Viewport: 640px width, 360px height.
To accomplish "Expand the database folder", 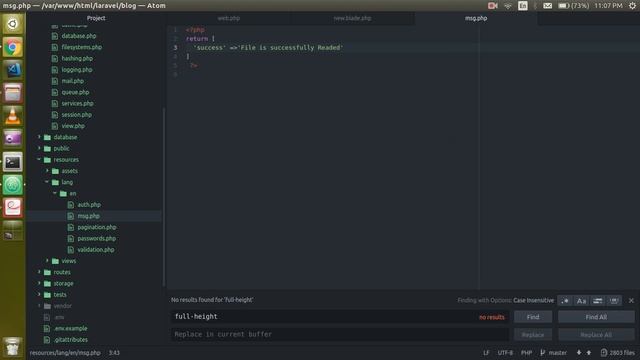I will (39, 137).
